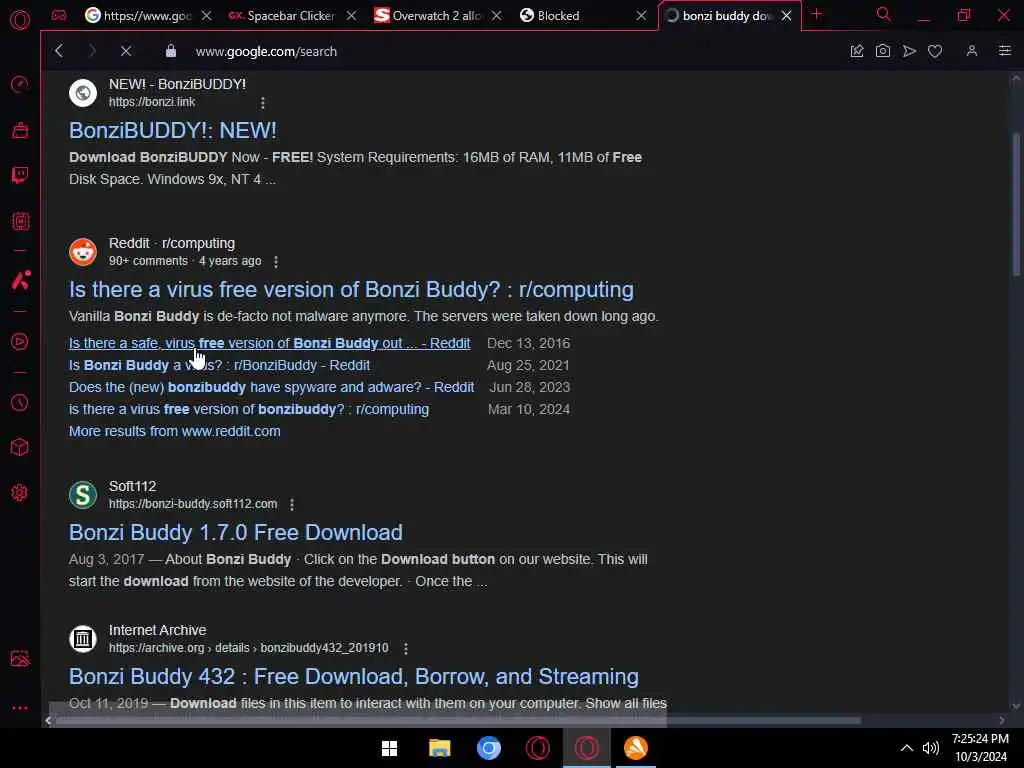Click the site security padlock icon
This screenshot has width=1024, height=768.
click(171, 51)
